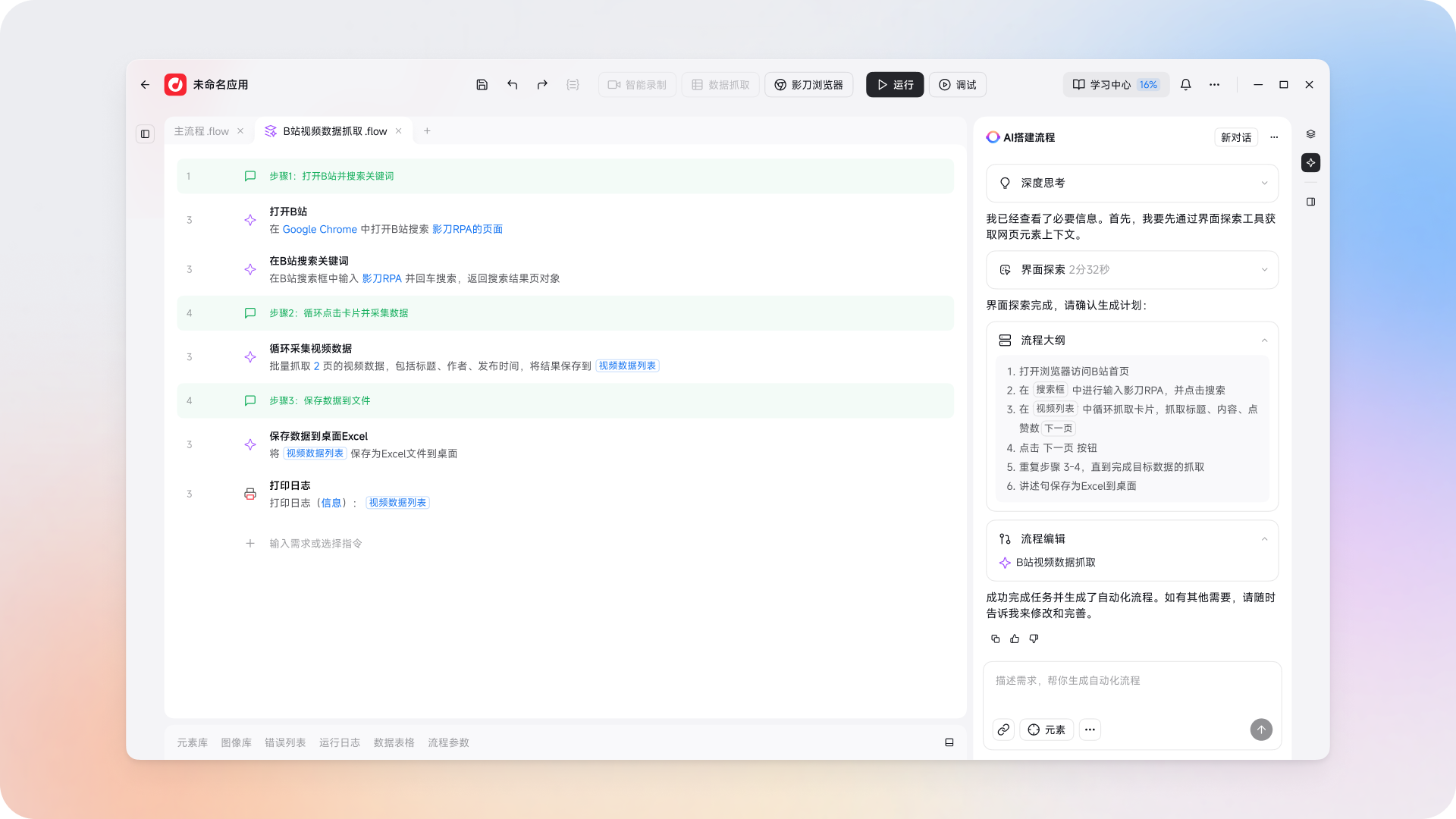Copy the AI response with copy icon
Image resolution: width=1456 pixels, height=819 pixels.
click(995, 639)
